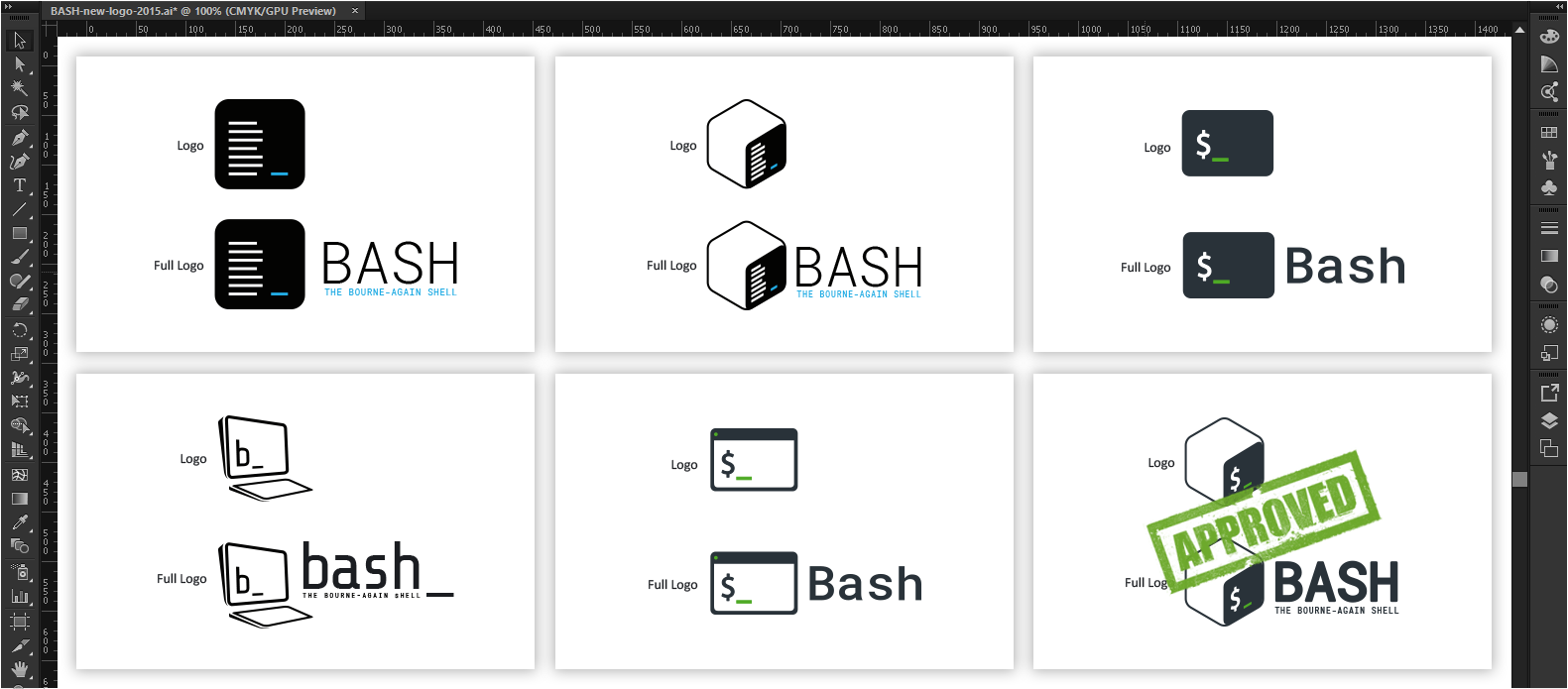Open the Symbols panel
The height and width of the screenshot is (689, 1568).
pyautogui.click(x=1549, y=187)
